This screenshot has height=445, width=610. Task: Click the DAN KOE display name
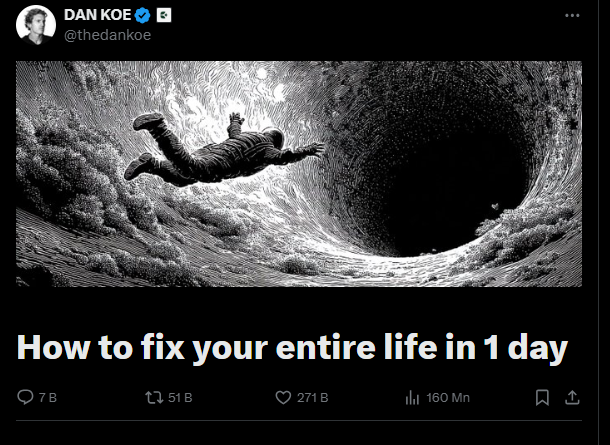coord(97,15)
